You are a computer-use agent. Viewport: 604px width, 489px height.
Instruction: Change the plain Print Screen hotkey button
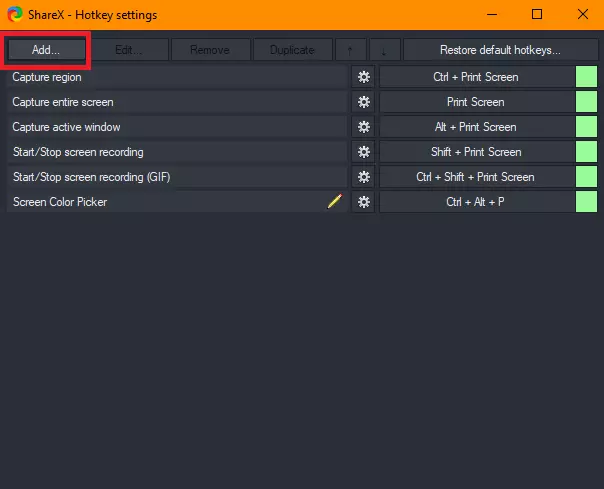click(476, 102)
